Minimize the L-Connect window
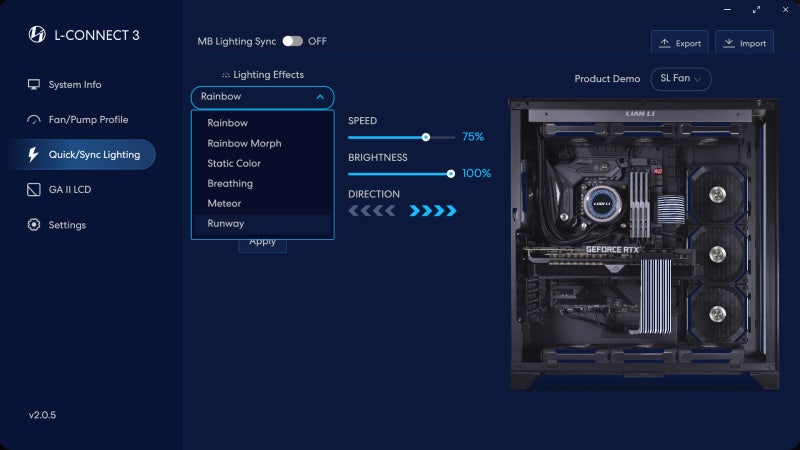Image resolution: width=800 pixels, height=450 pixels. point(727,10)
